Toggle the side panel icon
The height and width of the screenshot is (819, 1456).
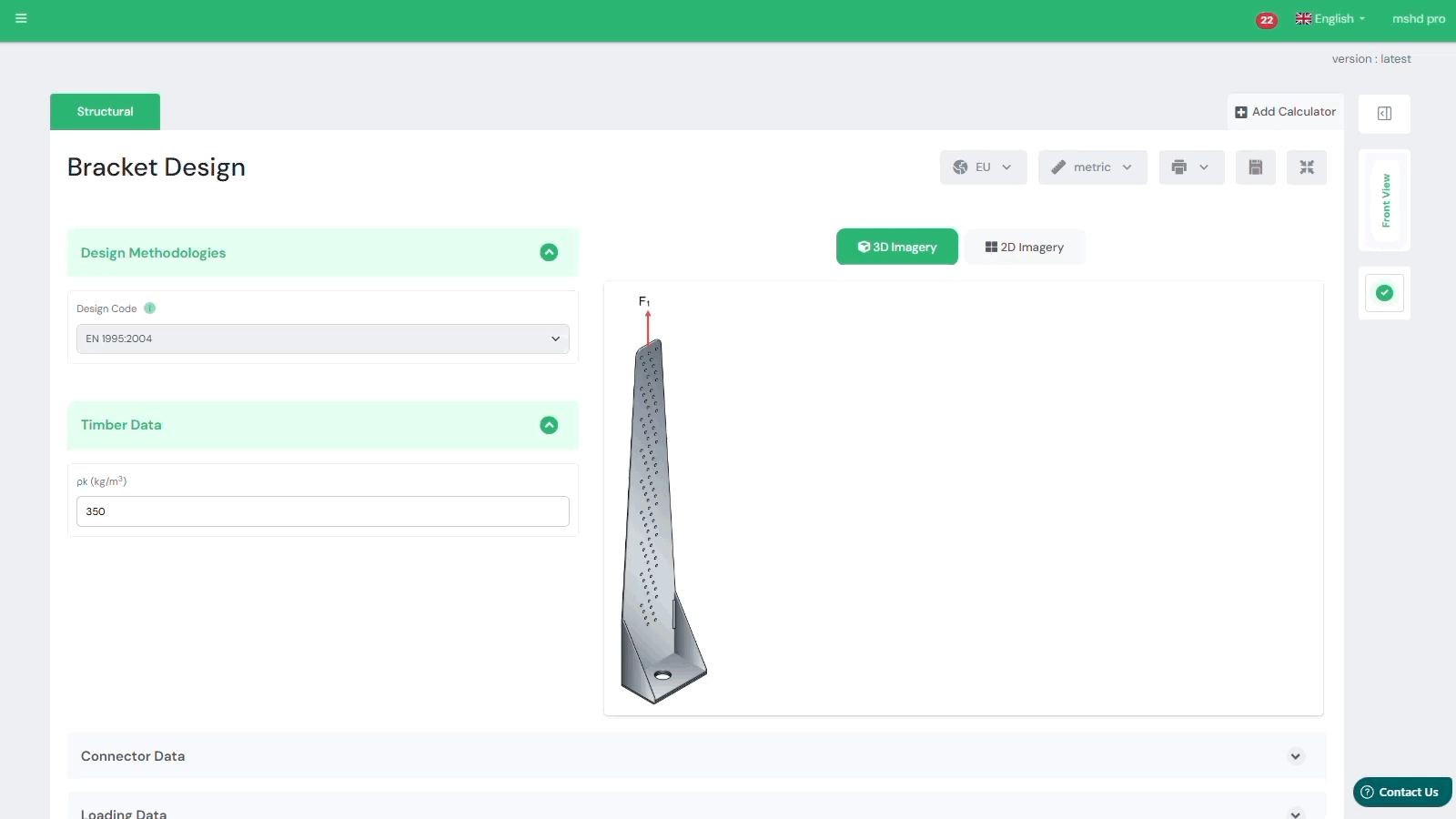tap(1384, 114)
